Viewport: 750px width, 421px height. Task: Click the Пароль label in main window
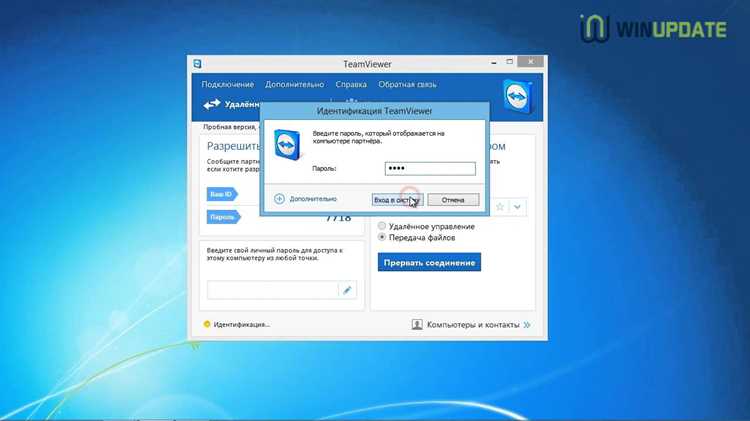223,217
